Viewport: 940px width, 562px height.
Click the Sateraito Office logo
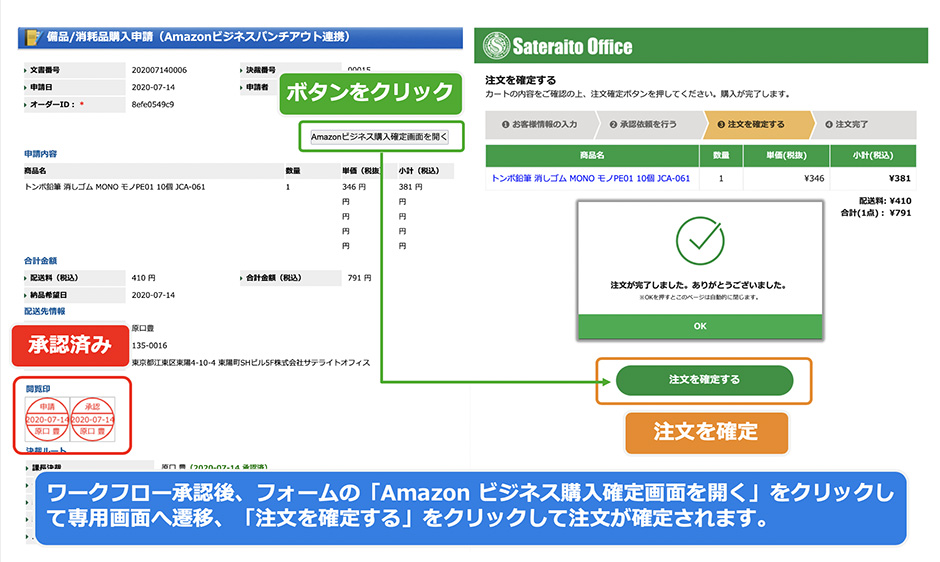(x=559, y=47)
